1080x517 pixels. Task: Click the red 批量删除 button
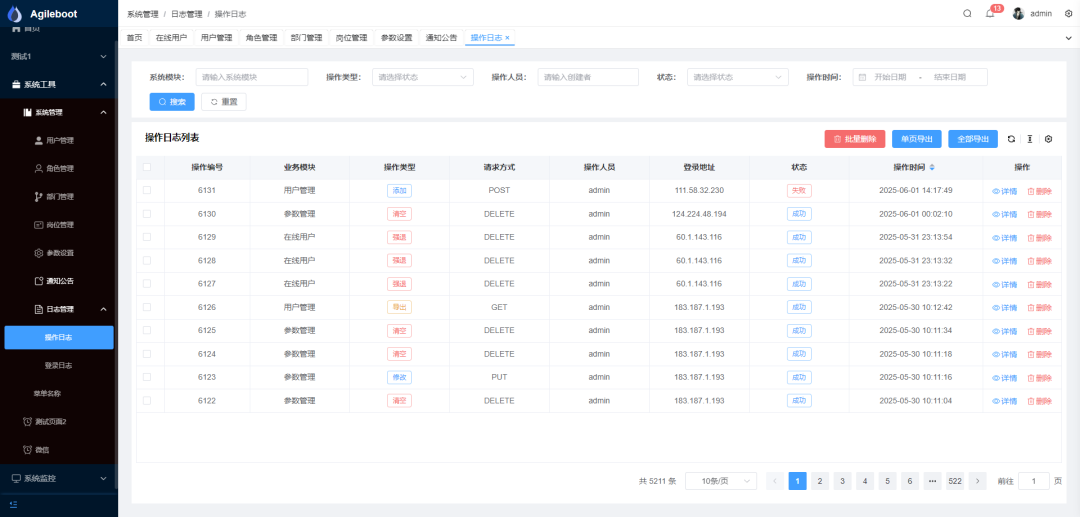(854, 139)
